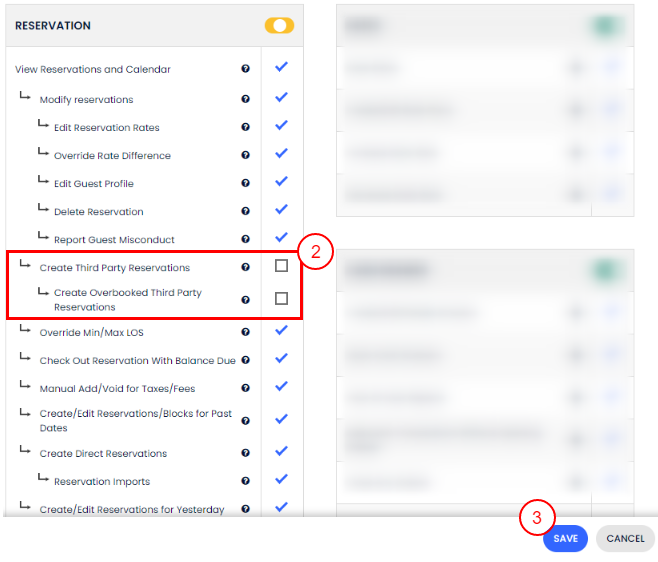Uncheck Create/Edit Reservations/Blocks for Past Dates

pos(281,419)
